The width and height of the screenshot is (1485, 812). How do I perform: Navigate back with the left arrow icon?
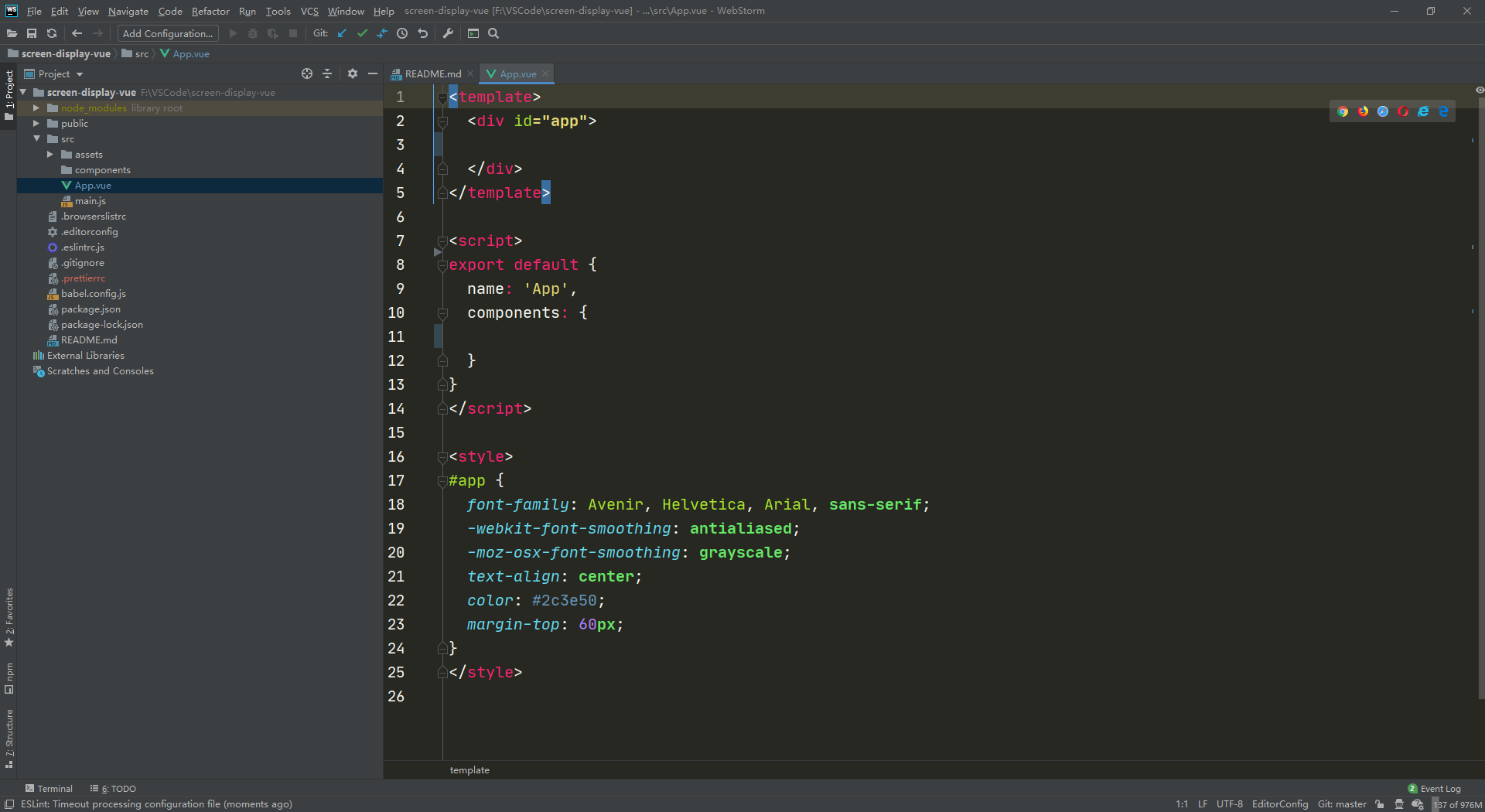[77, 33]
